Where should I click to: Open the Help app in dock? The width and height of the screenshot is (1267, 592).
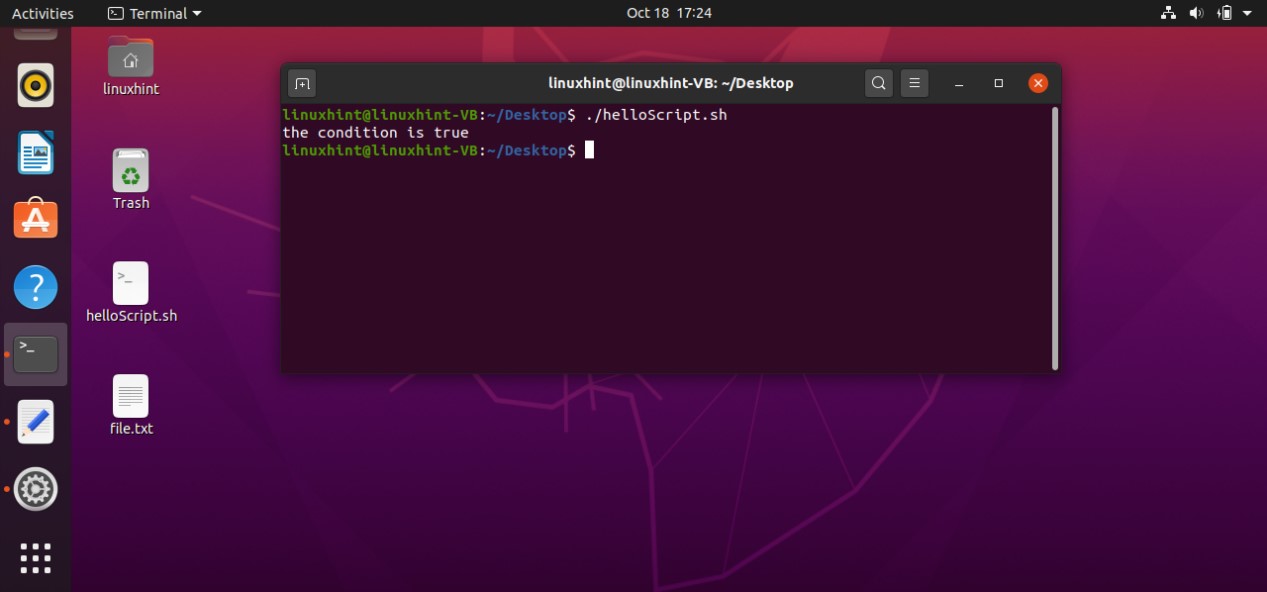pyautogui.click(x=36, y=287)
